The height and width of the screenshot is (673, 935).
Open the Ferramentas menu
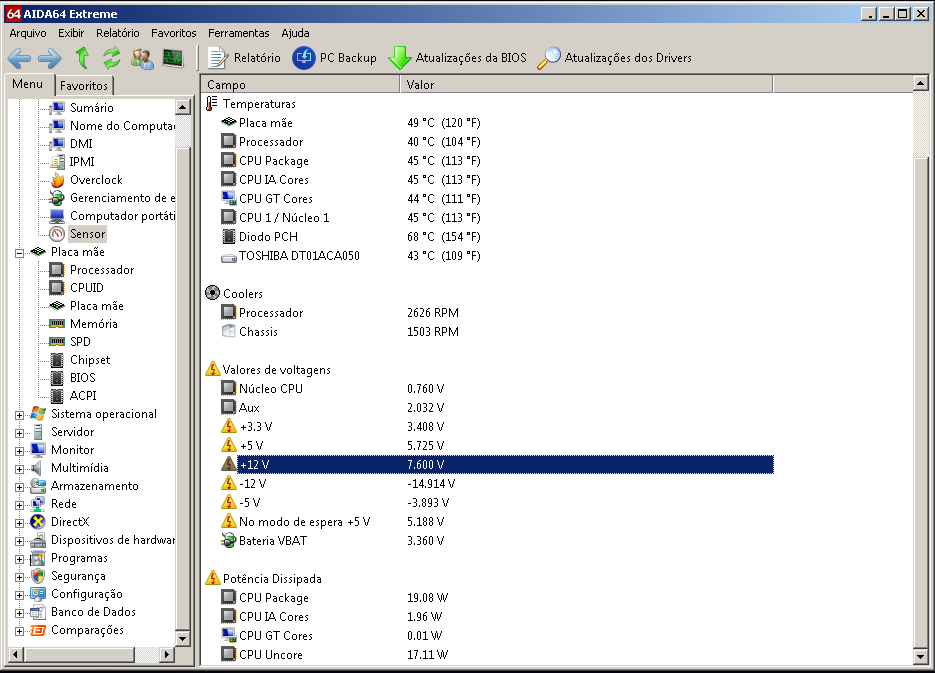239,33
